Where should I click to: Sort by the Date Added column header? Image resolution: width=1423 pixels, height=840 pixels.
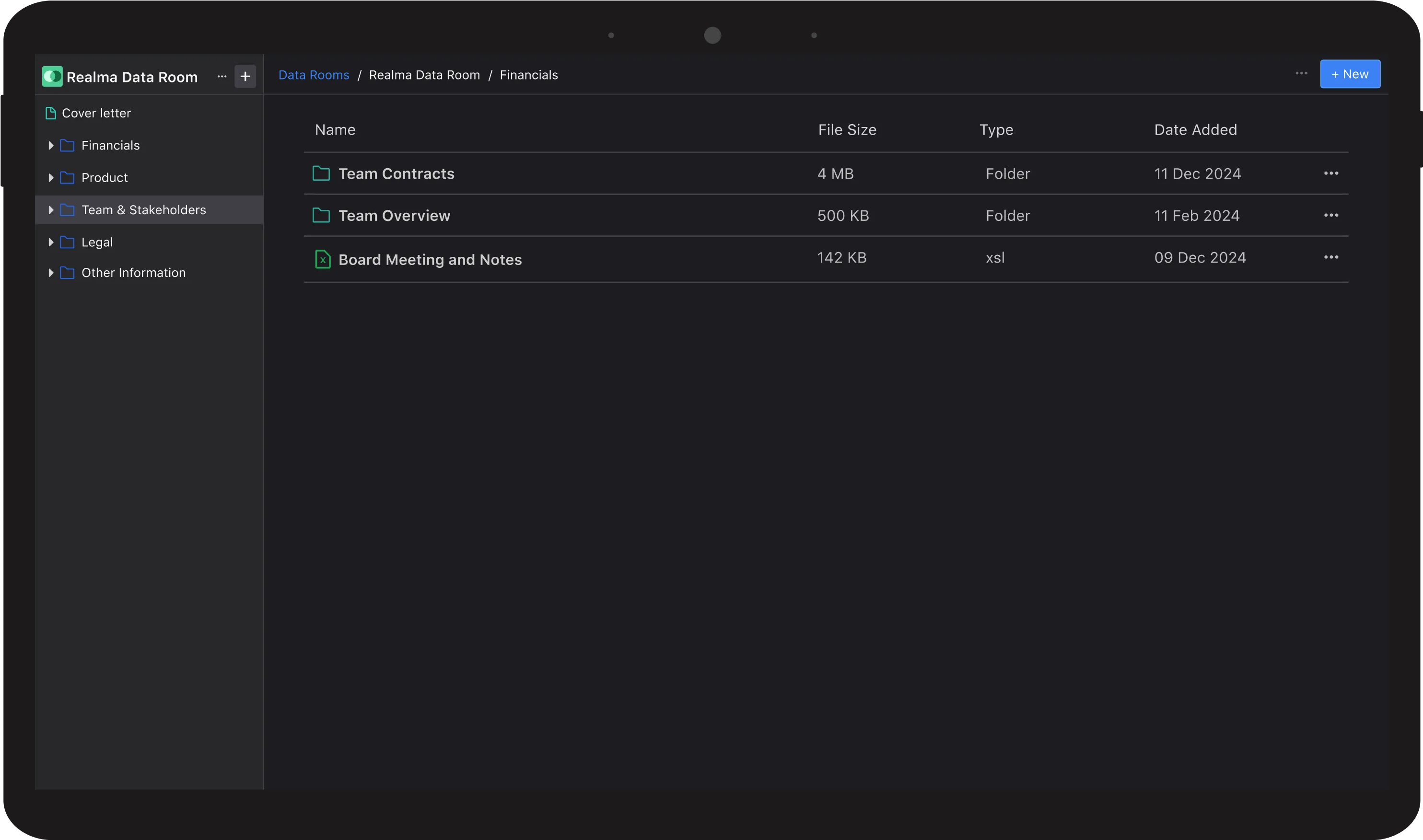(1195, 130)
